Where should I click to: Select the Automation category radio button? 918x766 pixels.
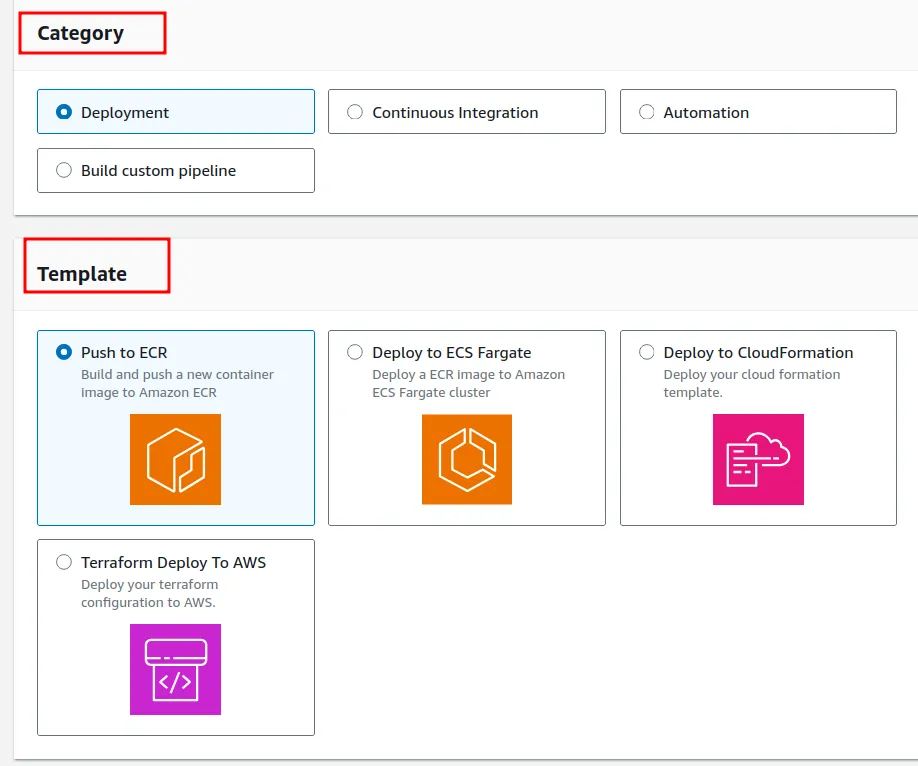tap(646, 112)
